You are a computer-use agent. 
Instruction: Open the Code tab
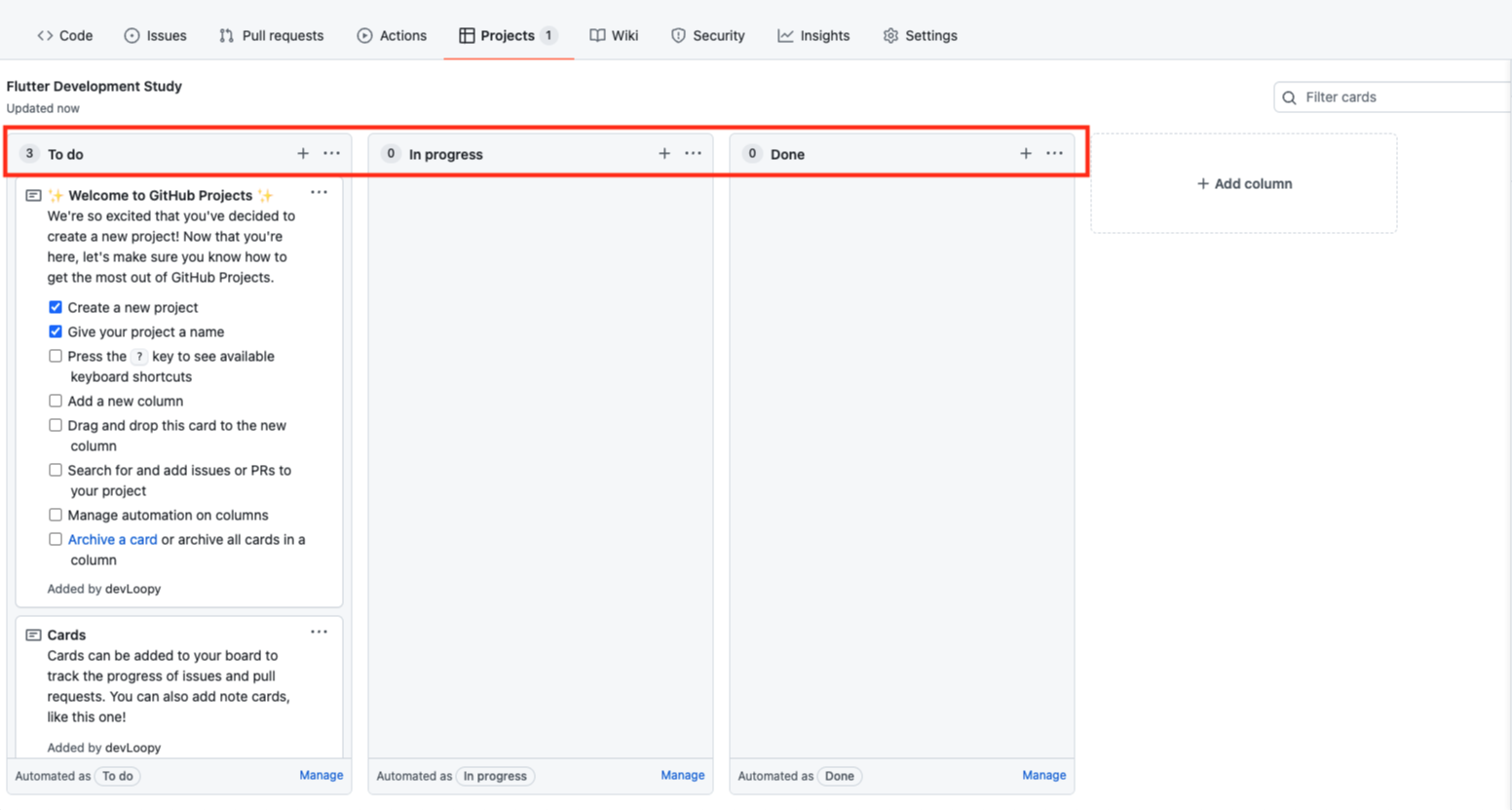(65, 35)
